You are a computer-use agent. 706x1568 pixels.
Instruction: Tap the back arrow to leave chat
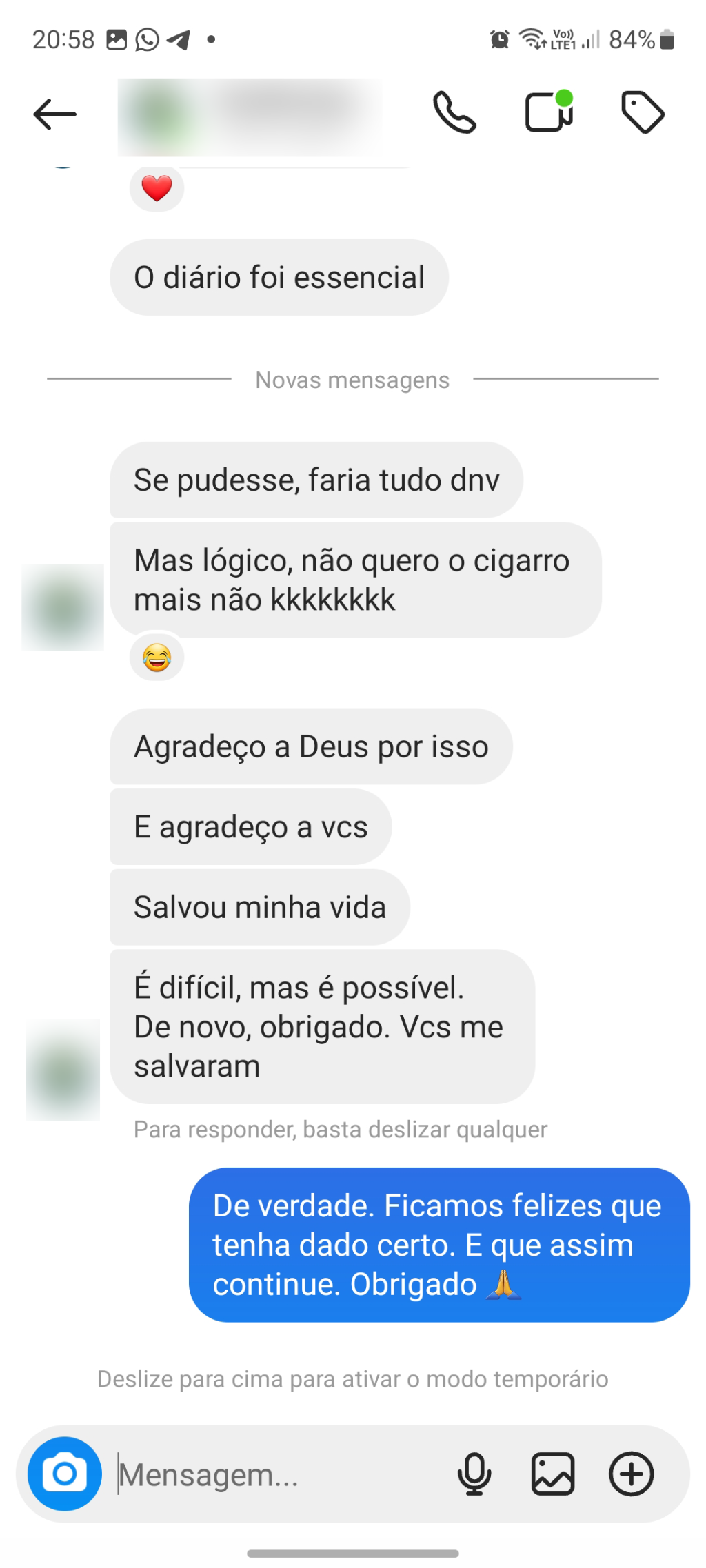[x=54, y=114]
